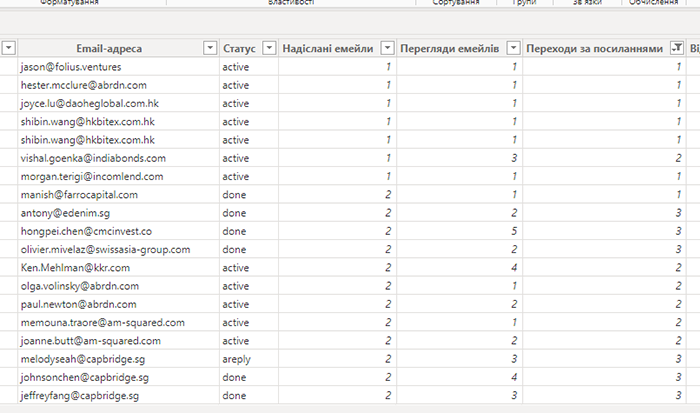700x413 pixels.
Task: Click the melodyseah@capbridge.sg cell
Action: pos(118,359)
